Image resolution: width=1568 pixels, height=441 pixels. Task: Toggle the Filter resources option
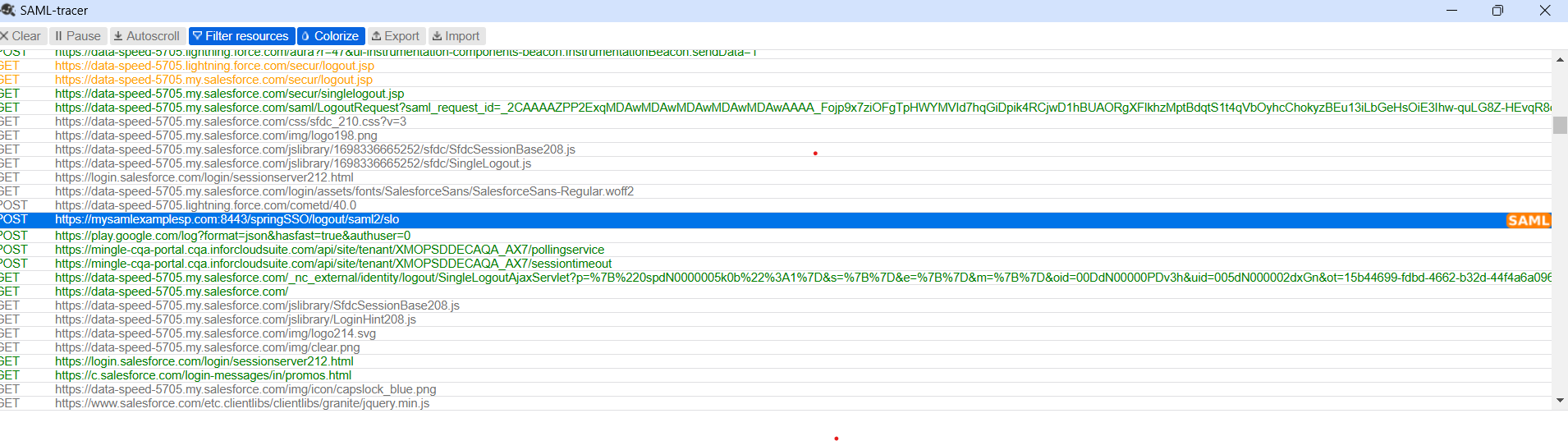[241, 36]
